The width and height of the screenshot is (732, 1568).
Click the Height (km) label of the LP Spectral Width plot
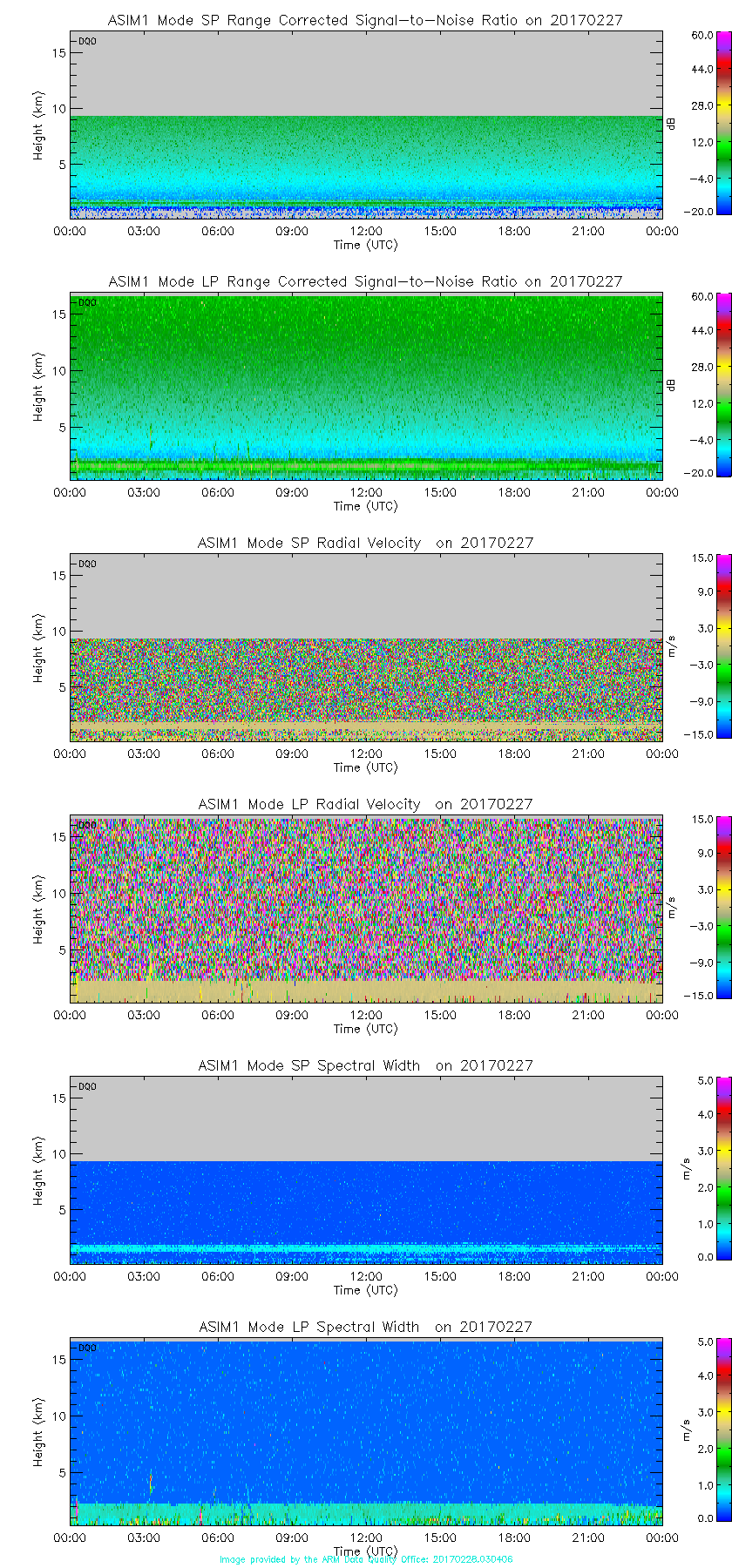click(x=38, y=1433)
